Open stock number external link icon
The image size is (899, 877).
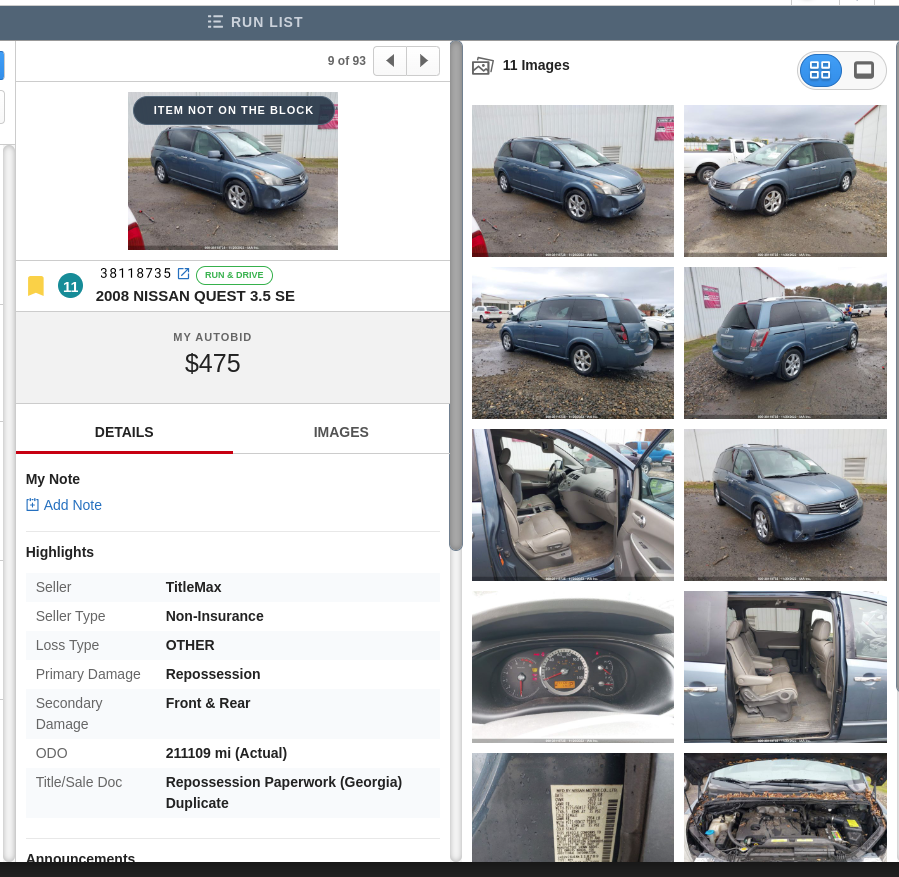click(x=183, y=274)
